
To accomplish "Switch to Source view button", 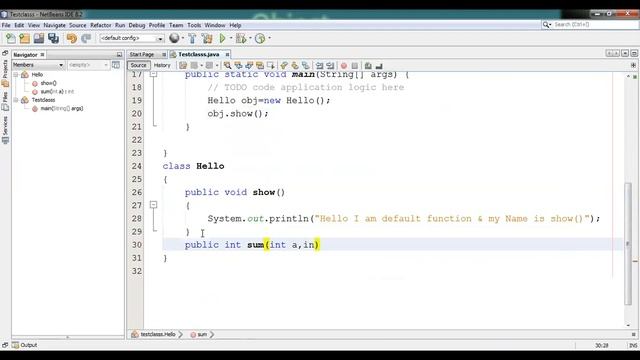I will (x=138, y=65).
